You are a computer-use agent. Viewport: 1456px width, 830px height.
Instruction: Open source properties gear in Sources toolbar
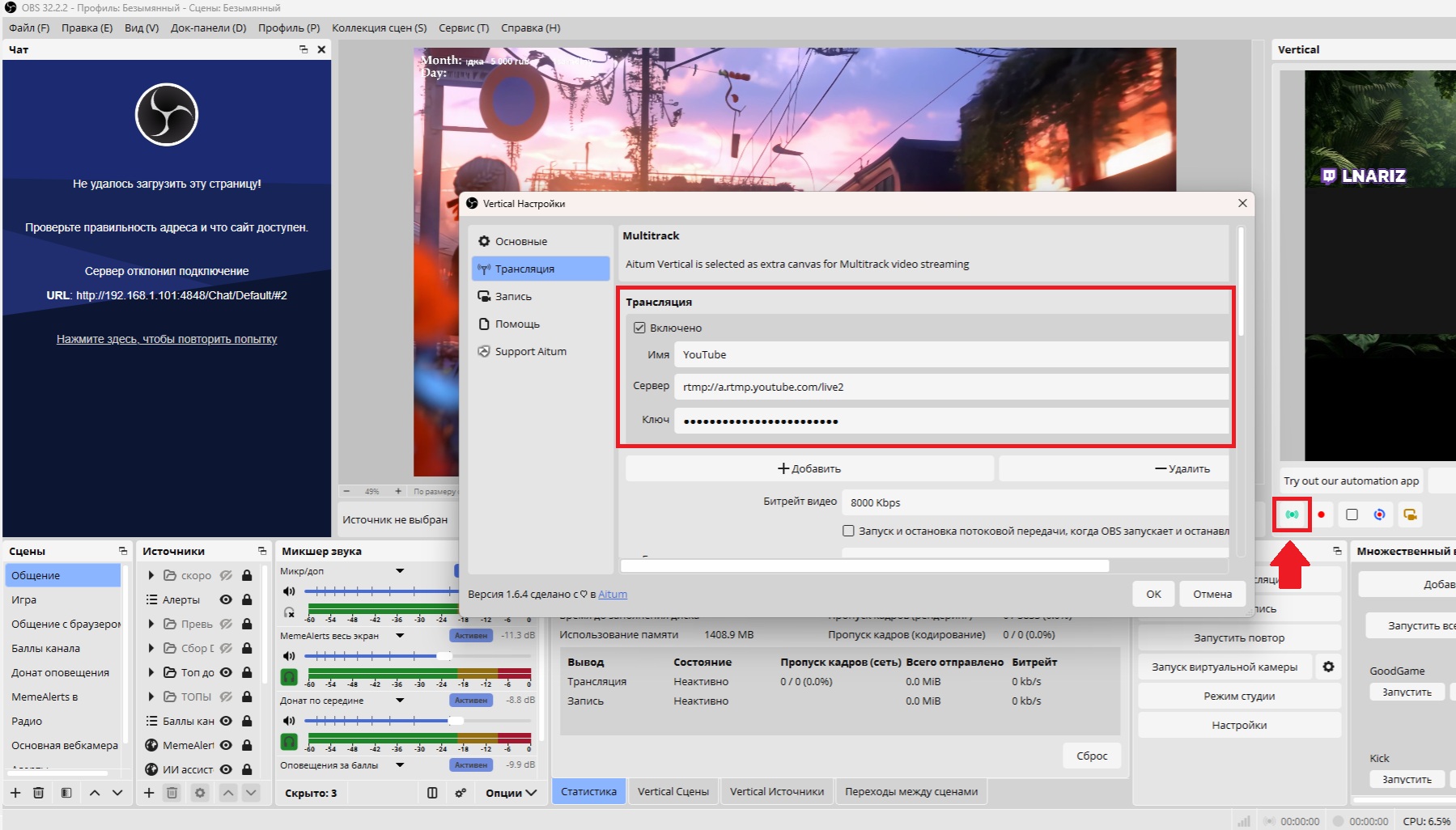200,793
